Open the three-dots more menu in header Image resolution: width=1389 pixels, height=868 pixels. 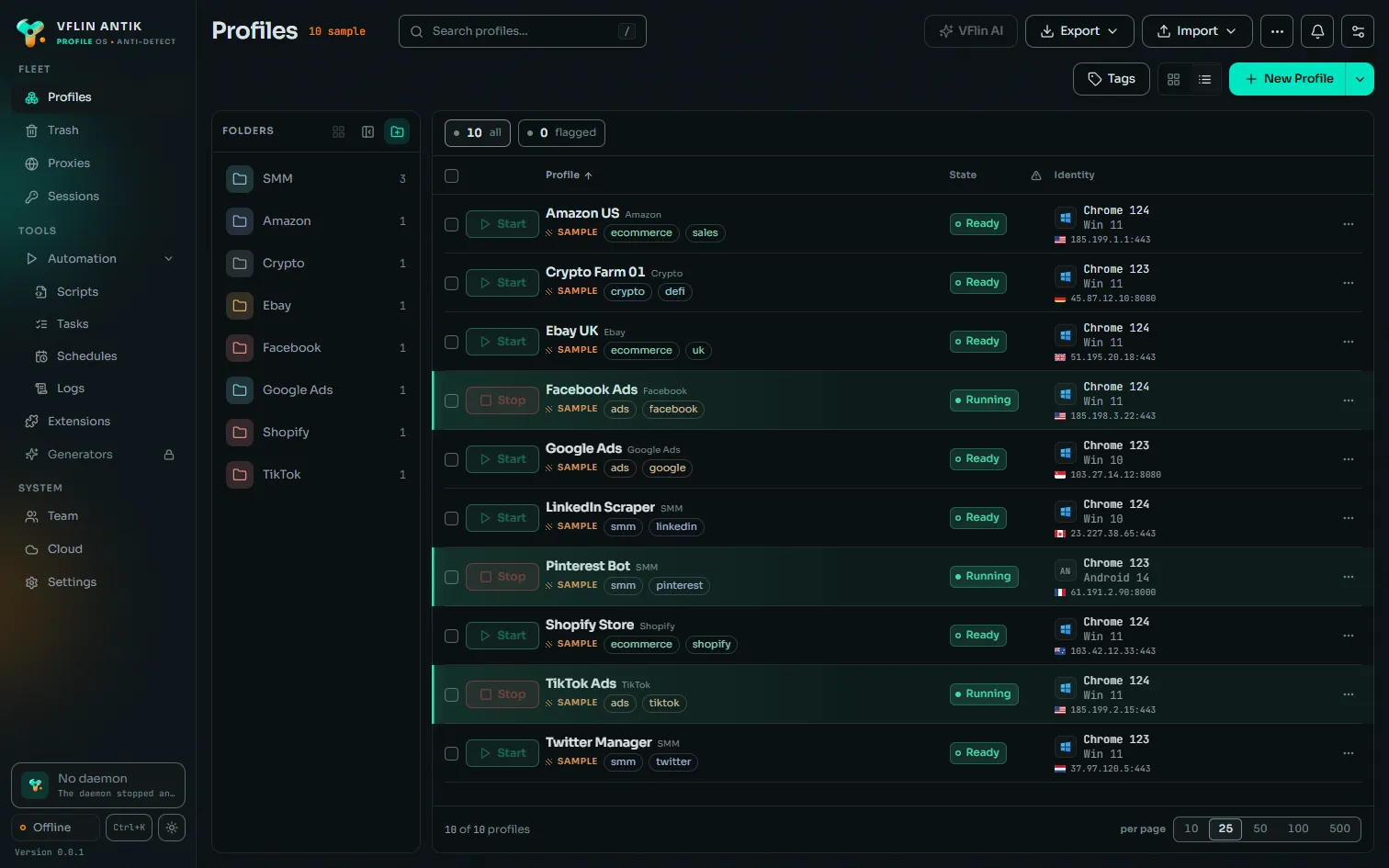1277,31
